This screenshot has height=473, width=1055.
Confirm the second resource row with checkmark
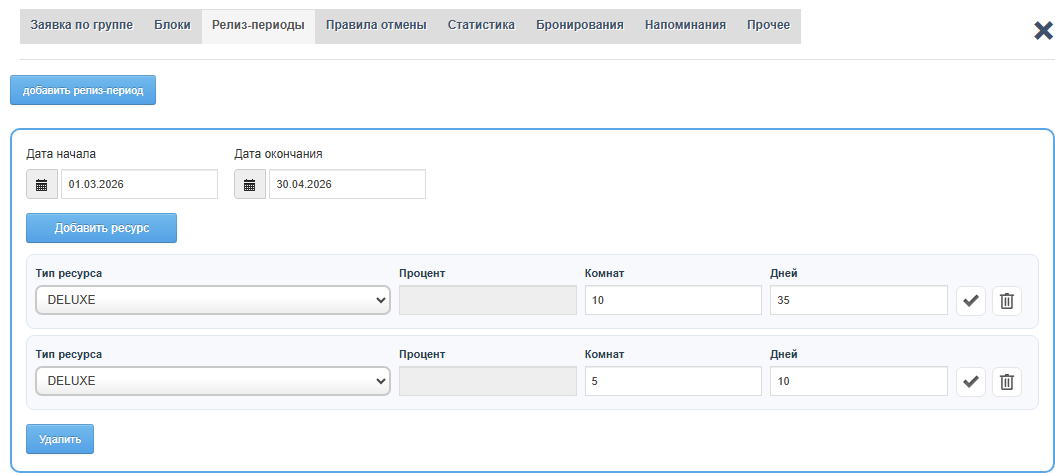(x=971, y=380)
